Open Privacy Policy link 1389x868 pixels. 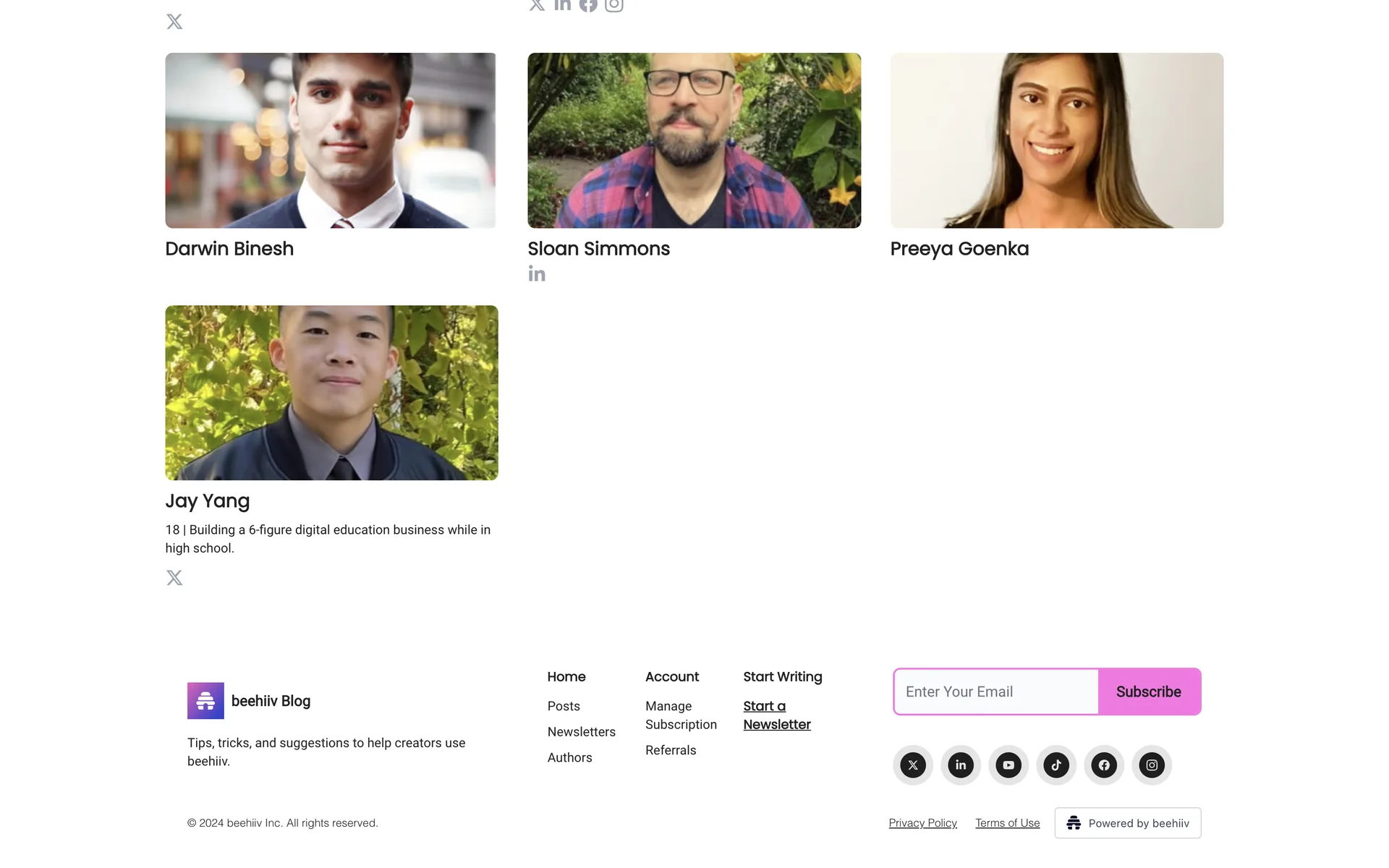[x=922, y=823]
